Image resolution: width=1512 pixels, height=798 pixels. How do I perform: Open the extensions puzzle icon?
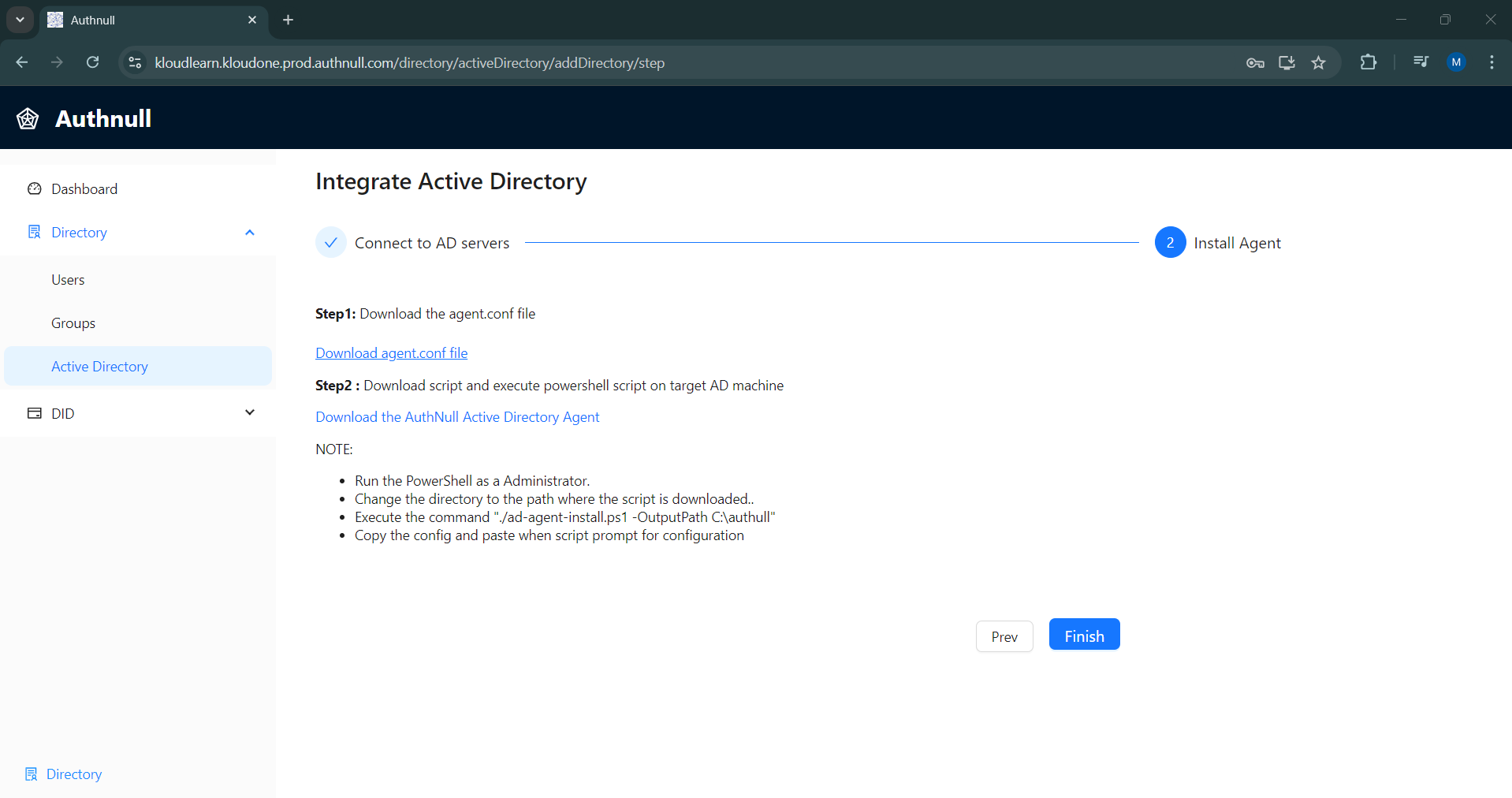(1369, 62)
